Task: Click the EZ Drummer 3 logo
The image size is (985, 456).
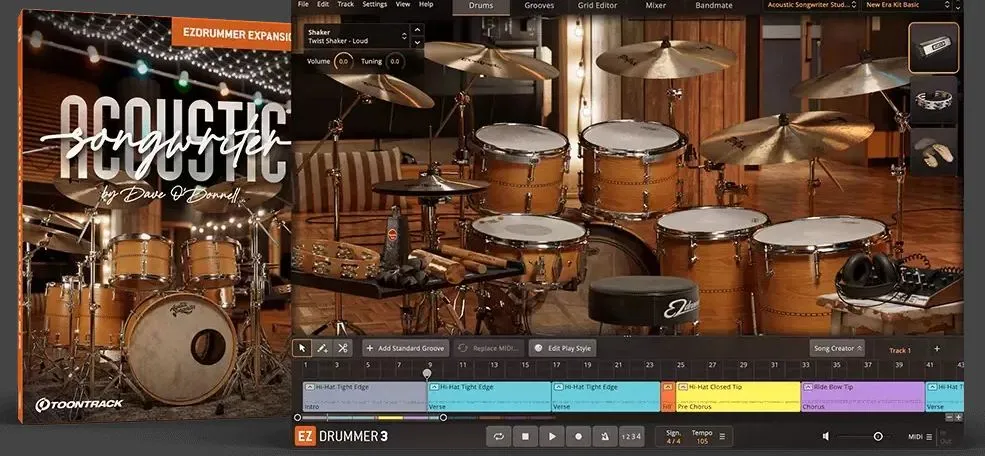Action: click(x=341, y=436)
